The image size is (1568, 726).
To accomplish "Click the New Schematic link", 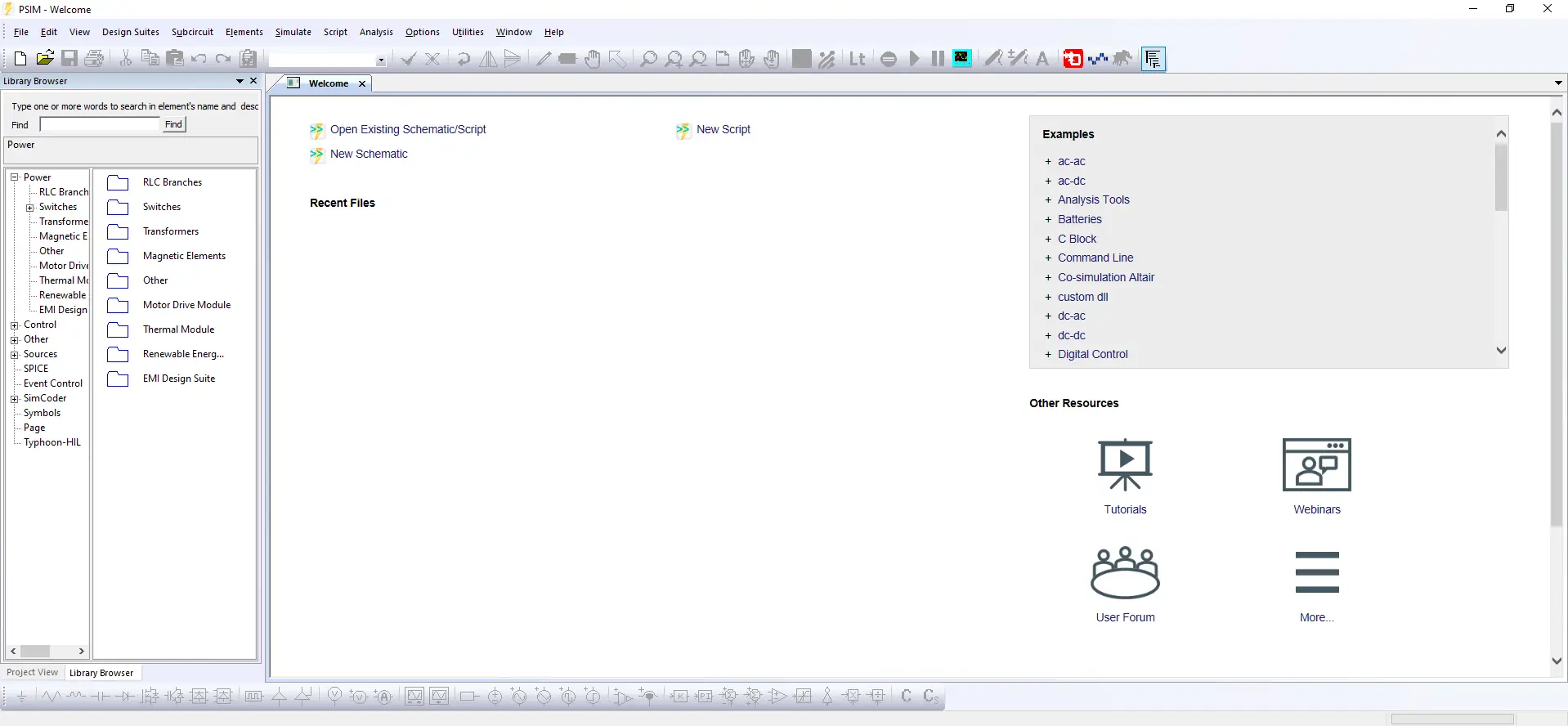I will [x=369, y=154].
